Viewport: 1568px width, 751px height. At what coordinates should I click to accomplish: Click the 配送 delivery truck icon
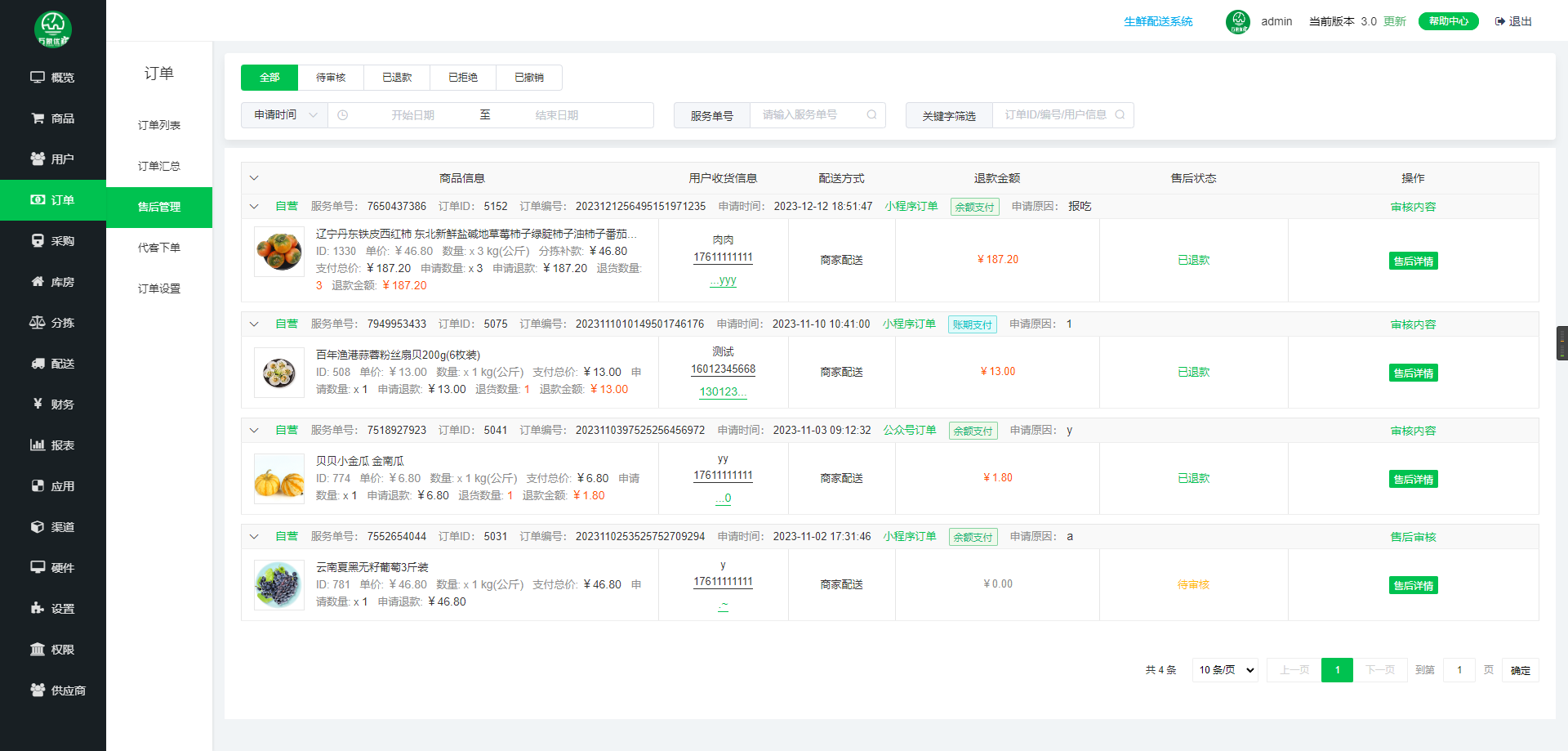38,363
